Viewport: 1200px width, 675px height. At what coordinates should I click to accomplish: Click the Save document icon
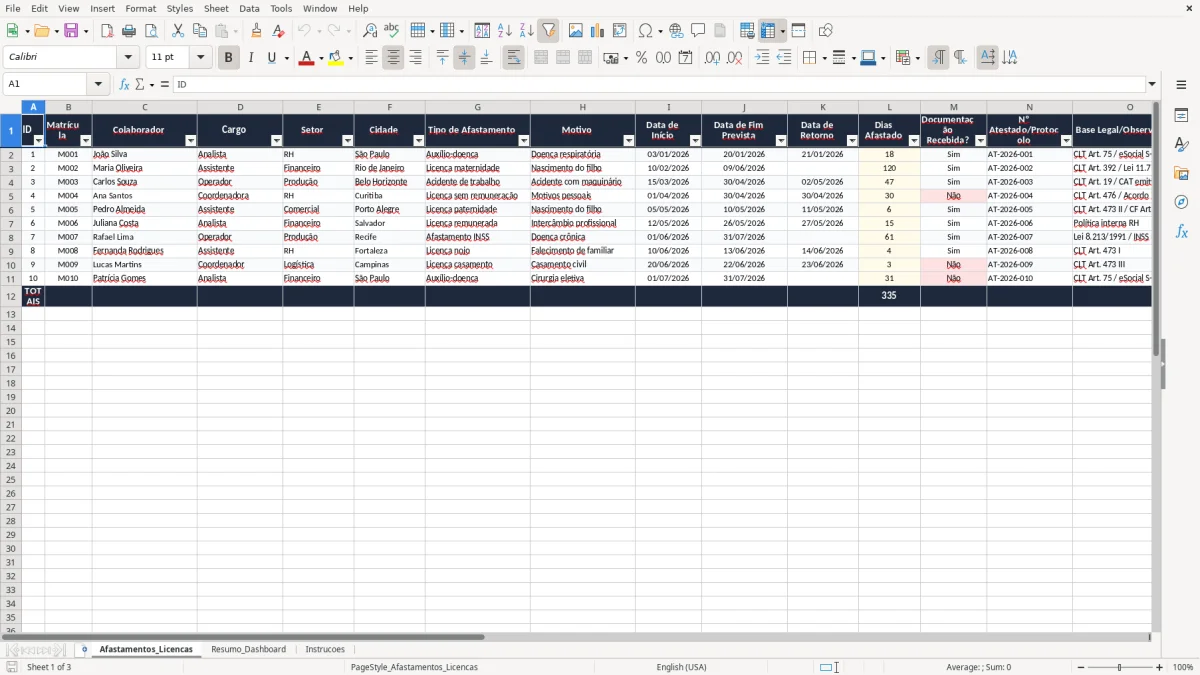(71, 31)
